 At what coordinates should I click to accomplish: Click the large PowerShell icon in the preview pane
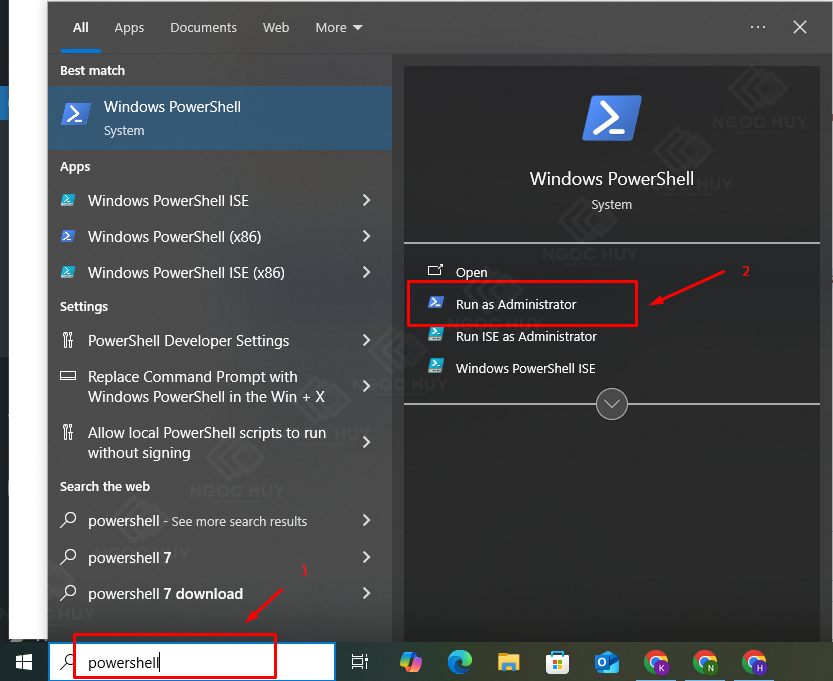point(611,118)
